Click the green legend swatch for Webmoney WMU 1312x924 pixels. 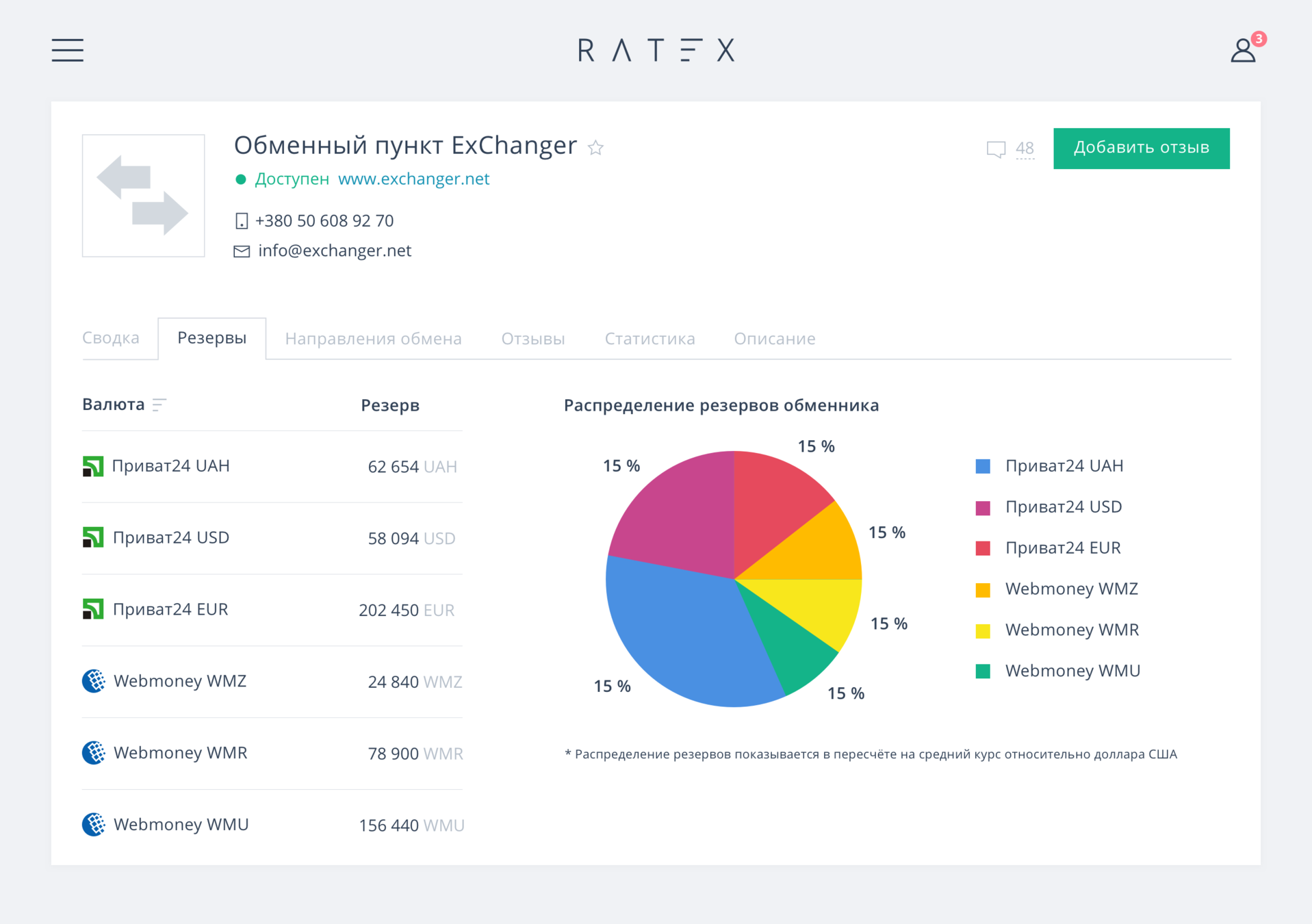click(x=983, y=671)
